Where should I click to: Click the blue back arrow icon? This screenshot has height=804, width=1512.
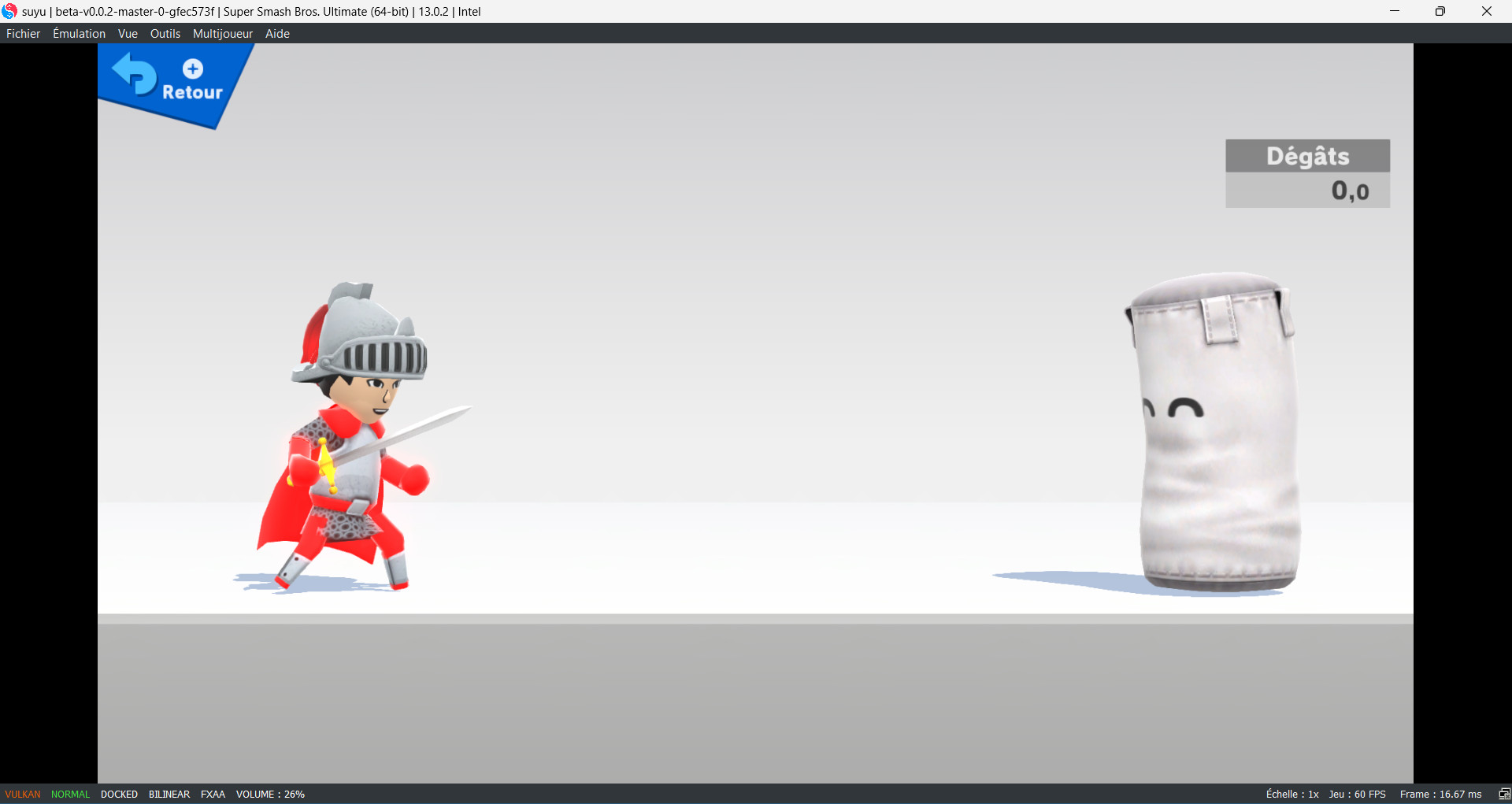tap(135, 75)
